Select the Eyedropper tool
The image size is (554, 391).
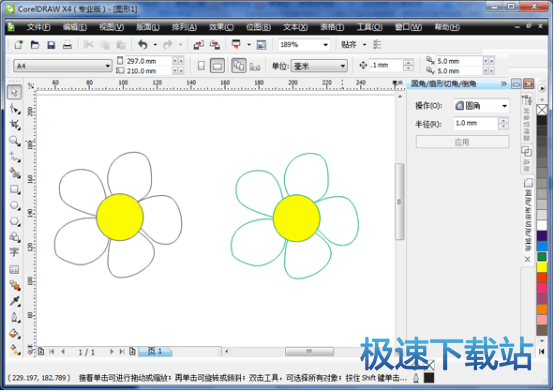click(x=14, y=301)
